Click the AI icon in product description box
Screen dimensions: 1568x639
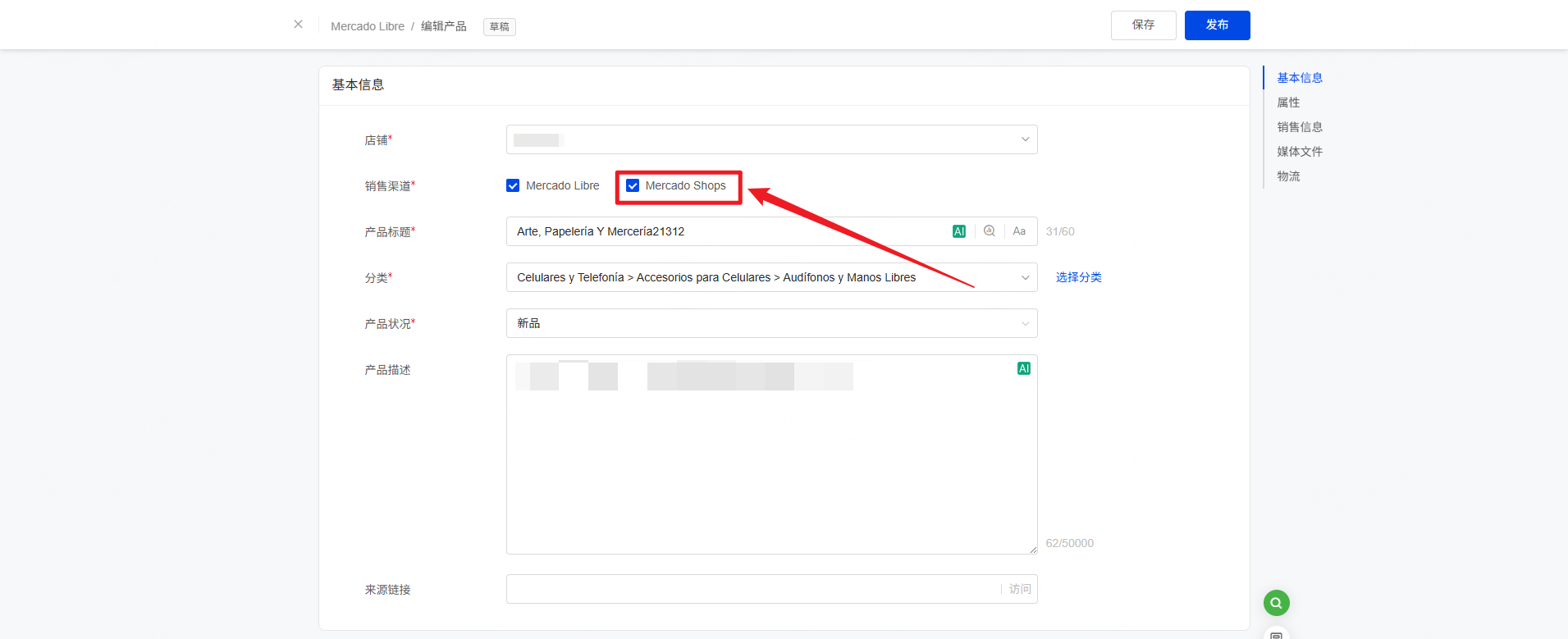[x=1023, y=368]
